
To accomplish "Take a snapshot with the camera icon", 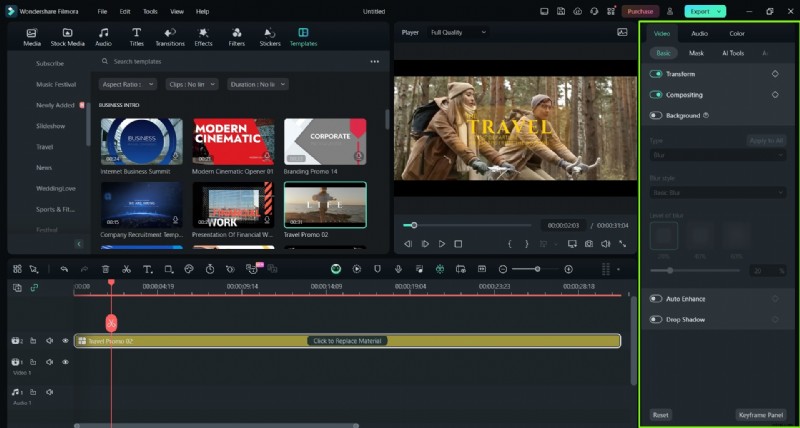I will point(589,244).
